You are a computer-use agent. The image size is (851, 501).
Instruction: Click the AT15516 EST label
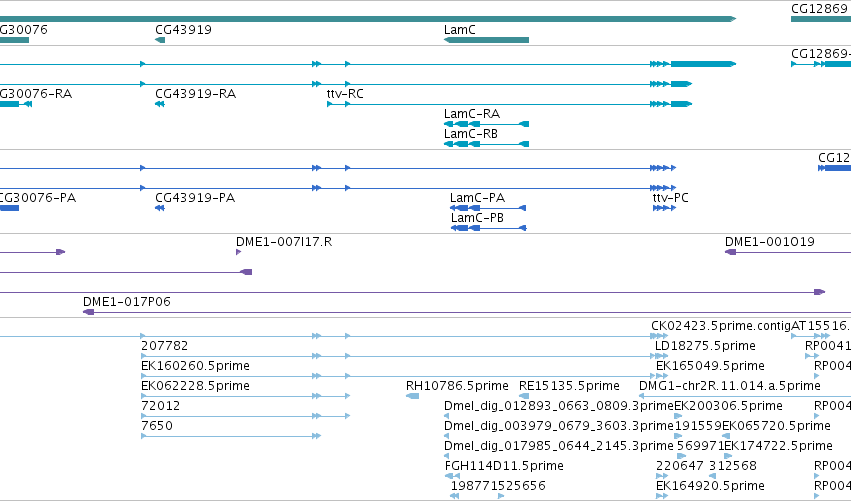(x=821, y=326)
